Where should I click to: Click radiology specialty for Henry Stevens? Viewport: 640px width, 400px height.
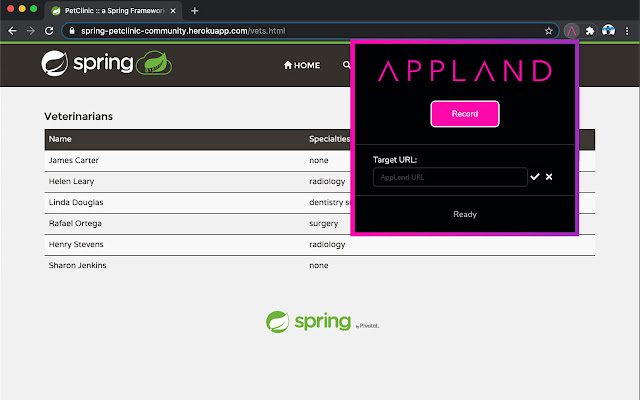(327, 244)
